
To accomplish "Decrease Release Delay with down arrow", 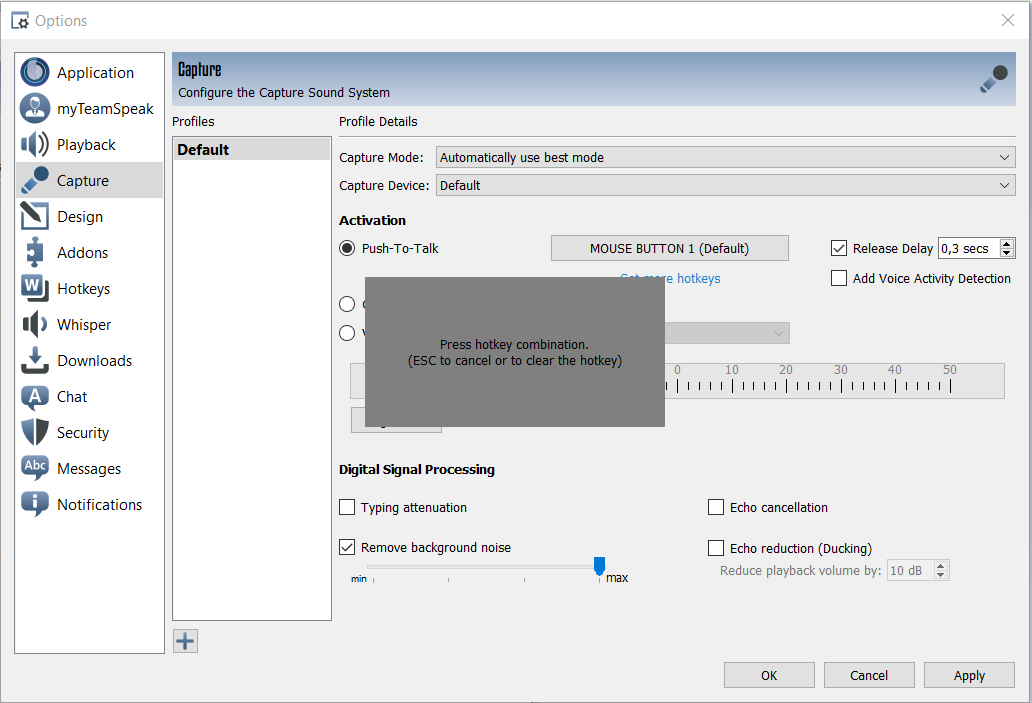I will pyautogui.click(x=1006, y=253).
